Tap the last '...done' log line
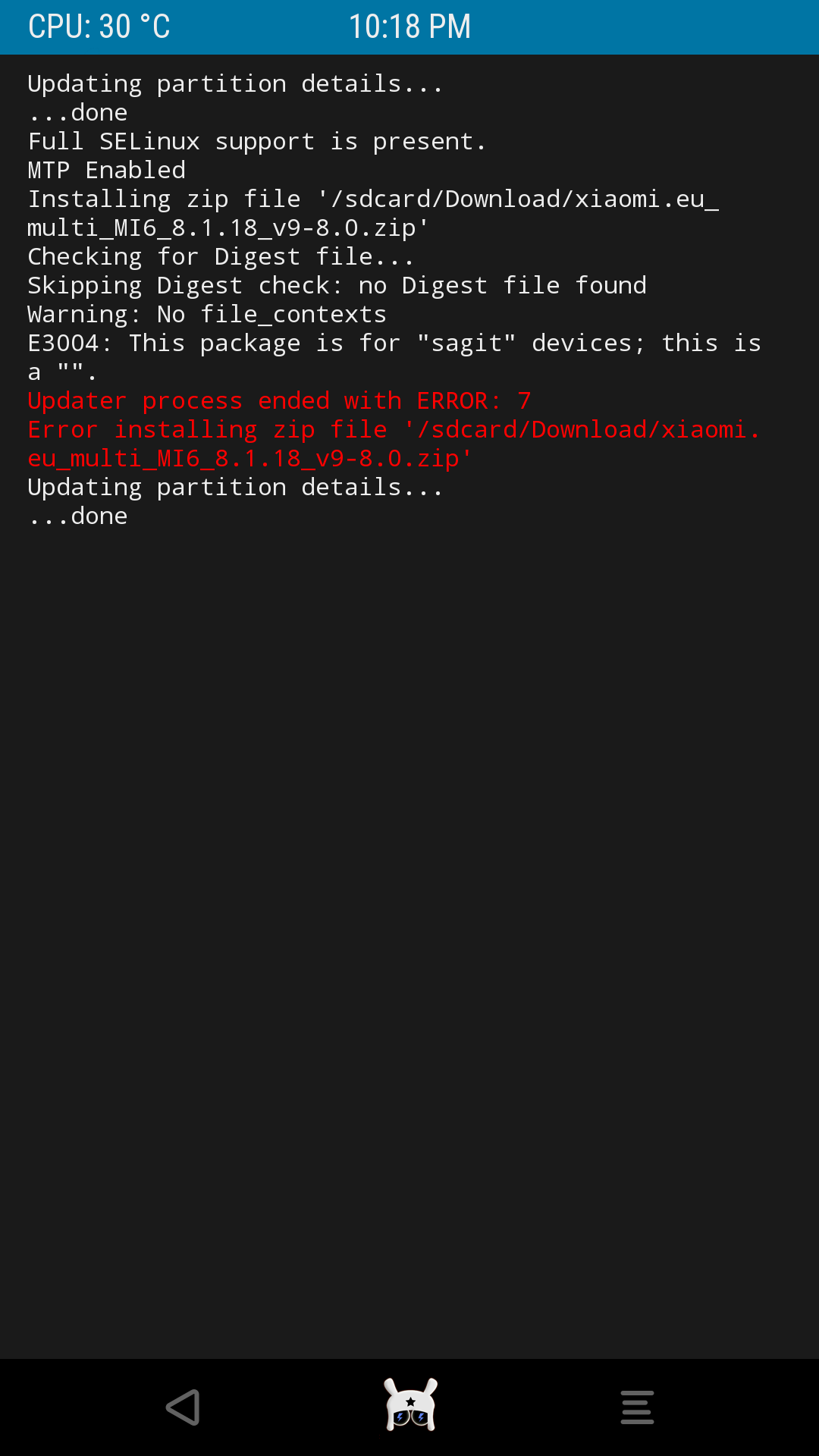819x1456 pixels. pos(78,516)
